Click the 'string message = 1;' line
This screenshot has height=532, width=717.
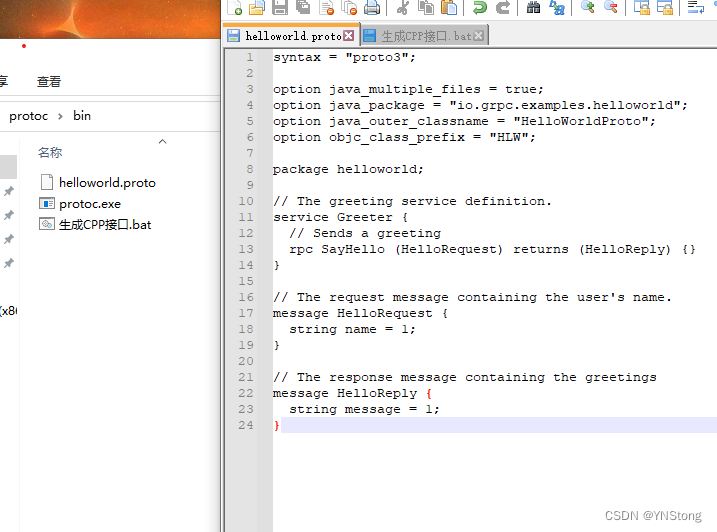[x=364, y=409]
